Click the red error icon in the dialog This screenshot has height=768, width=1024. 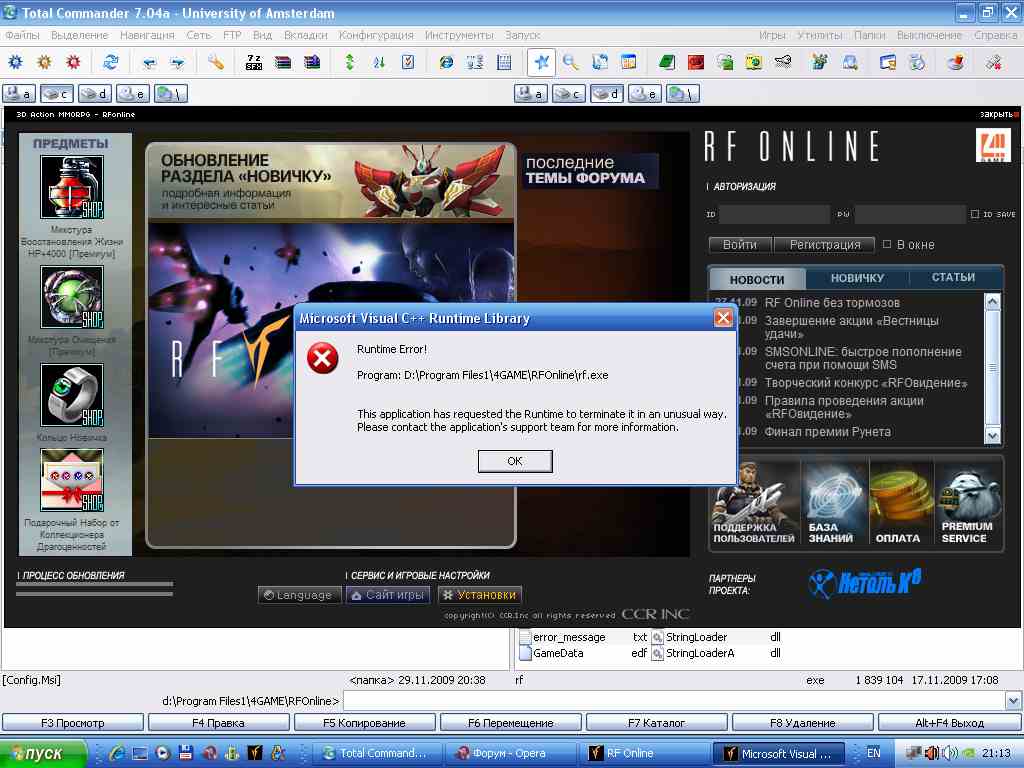pos(323,358)
